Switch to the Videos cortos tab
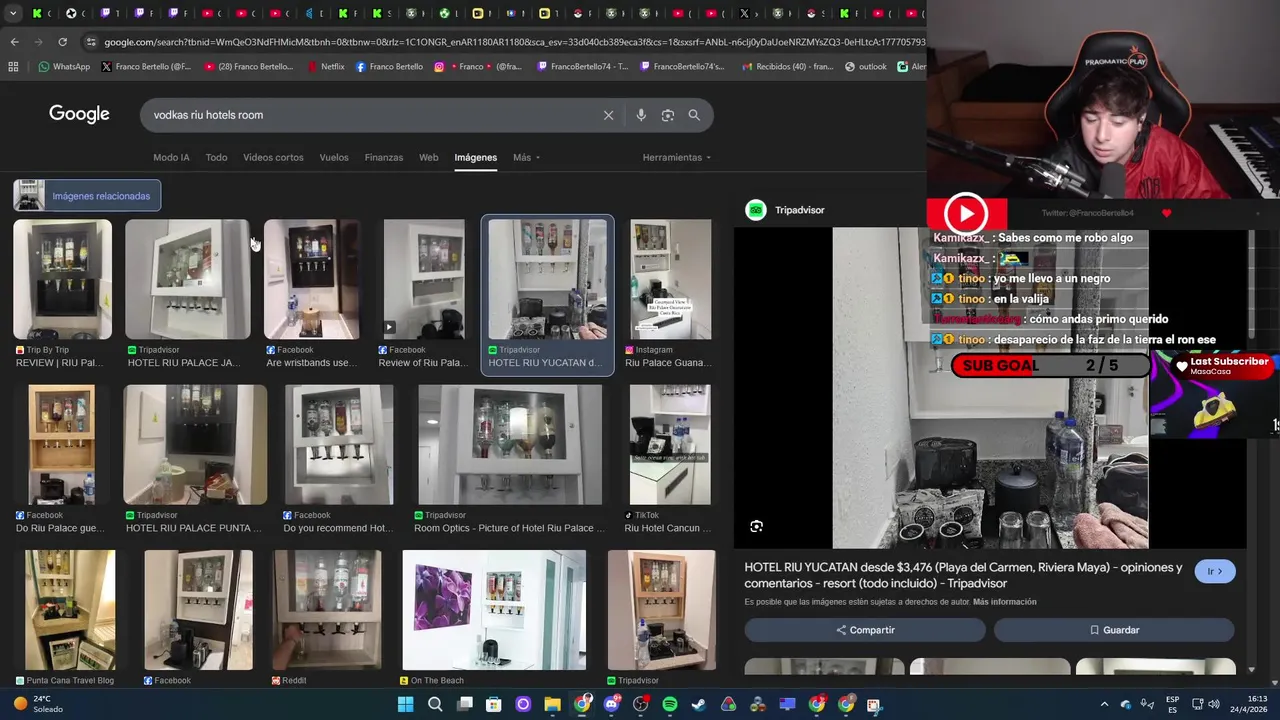Viewport: 1280px width, 720px height. 273,157
